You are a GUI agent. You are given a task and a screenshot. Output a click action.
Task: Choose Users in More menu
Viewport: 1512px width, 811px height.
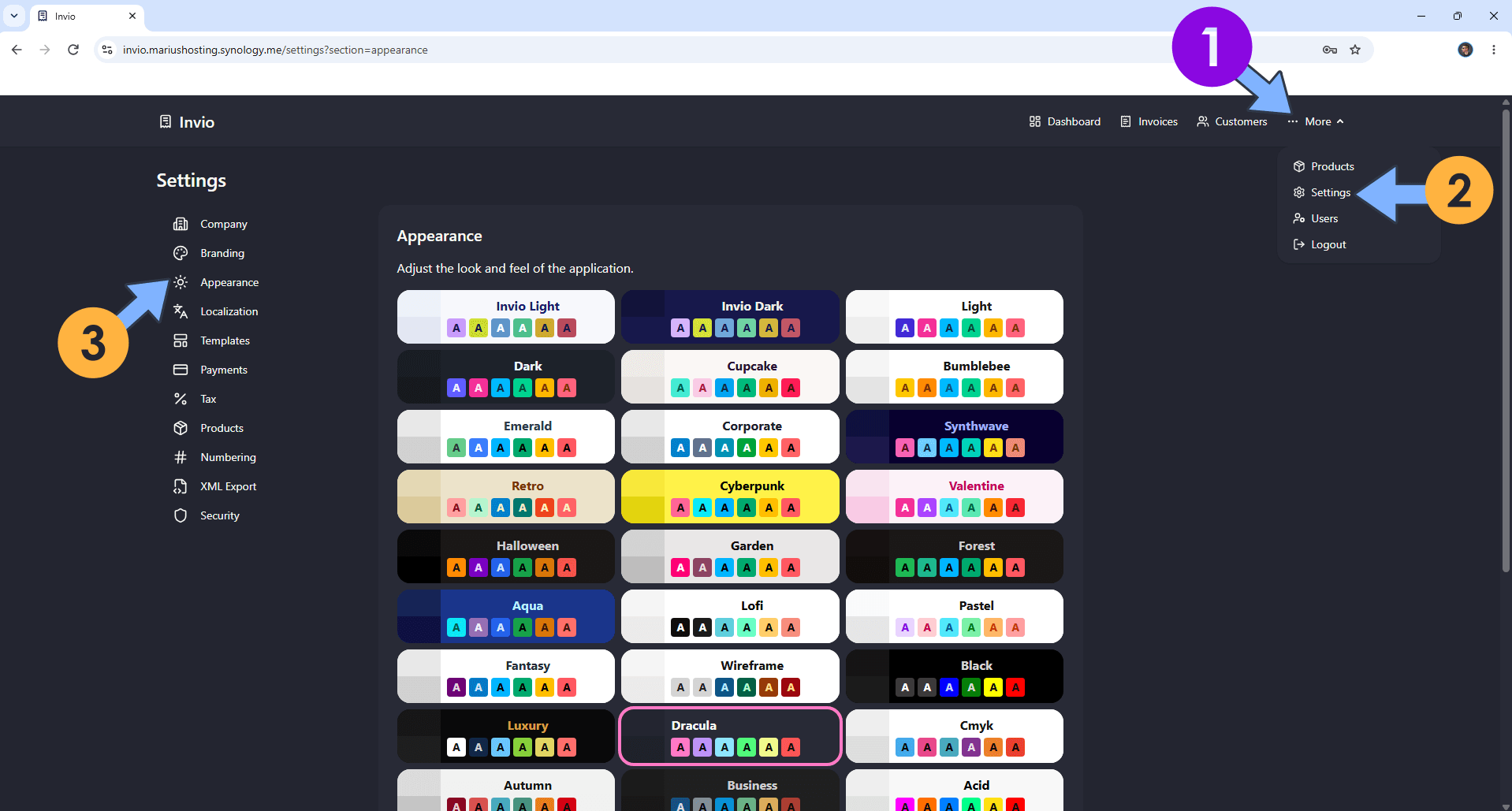[1316, 218]
